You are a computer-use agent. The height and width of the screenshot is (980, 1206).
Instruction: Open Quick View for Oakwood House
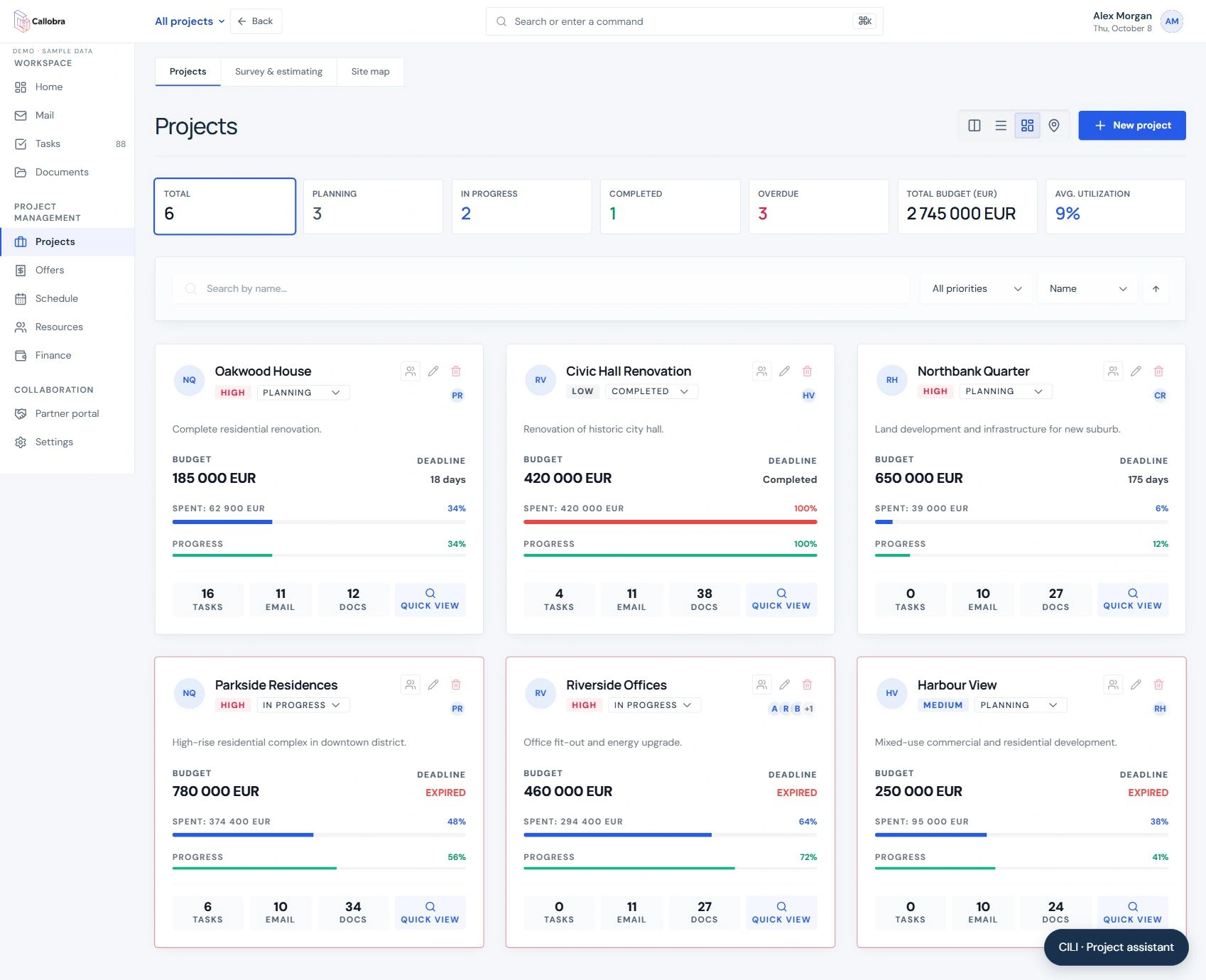430,599
